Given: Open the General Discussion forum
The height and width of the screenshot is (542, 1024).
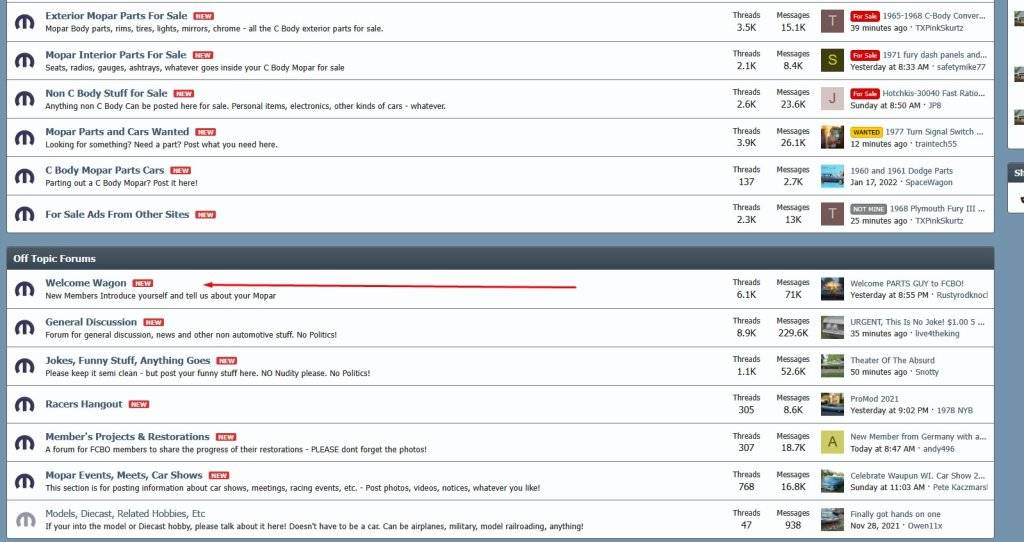Looking at the screenshot, I should click(x=91, y=322).
